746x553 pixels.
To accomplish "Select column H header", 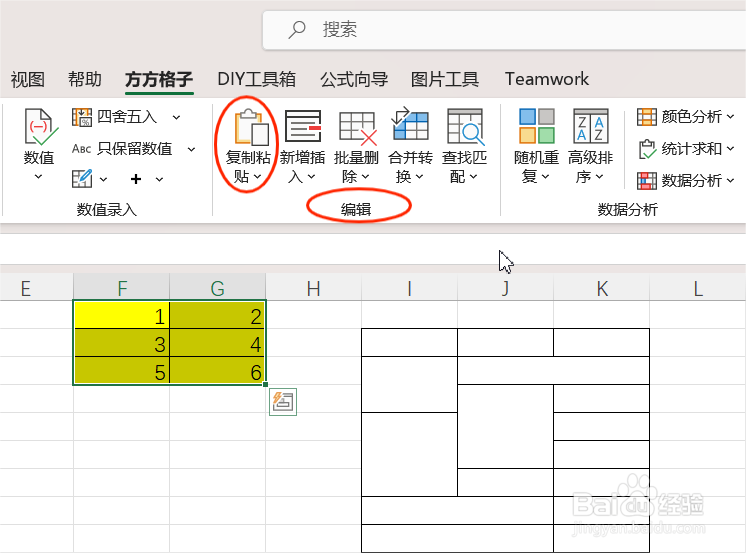I will tap(314, 288).
